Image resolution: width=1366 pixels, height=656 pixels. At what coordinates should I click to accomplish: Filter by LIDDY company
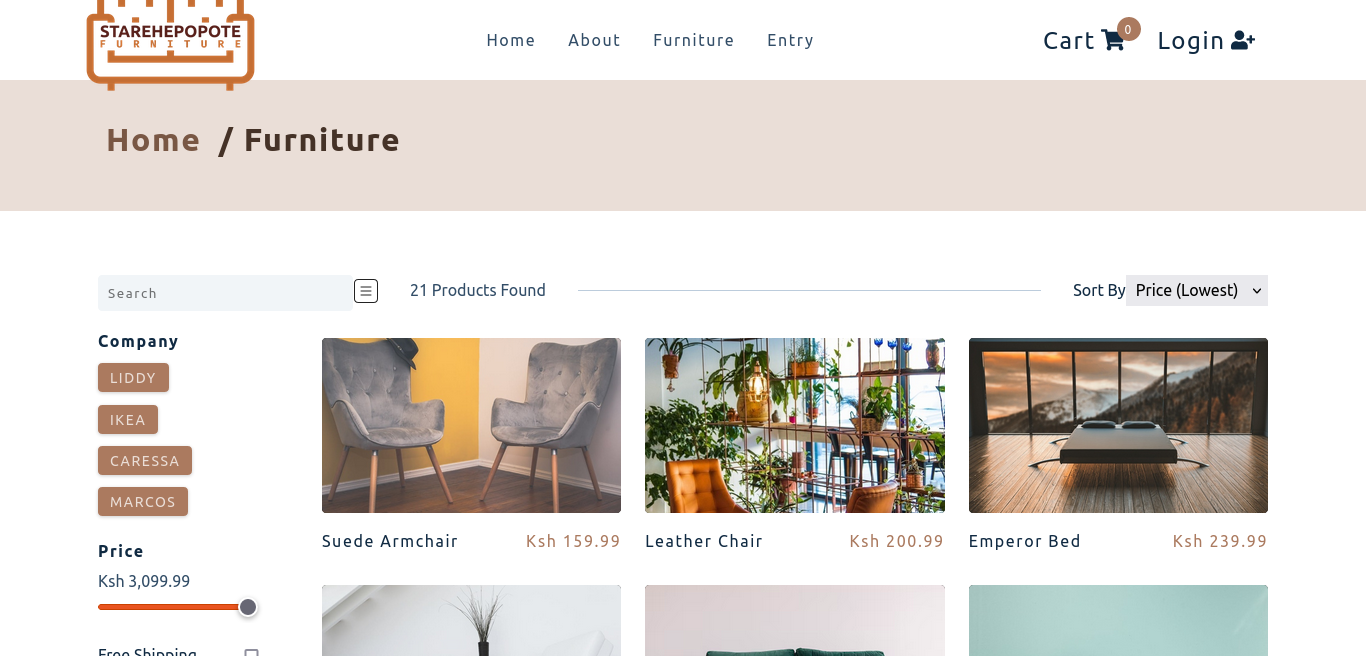point(133,378)
